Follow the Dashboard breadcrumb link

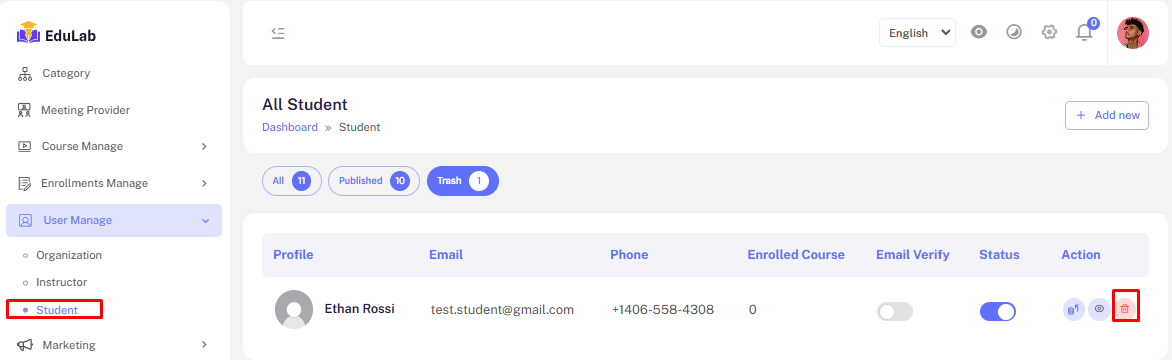point(290,127)
